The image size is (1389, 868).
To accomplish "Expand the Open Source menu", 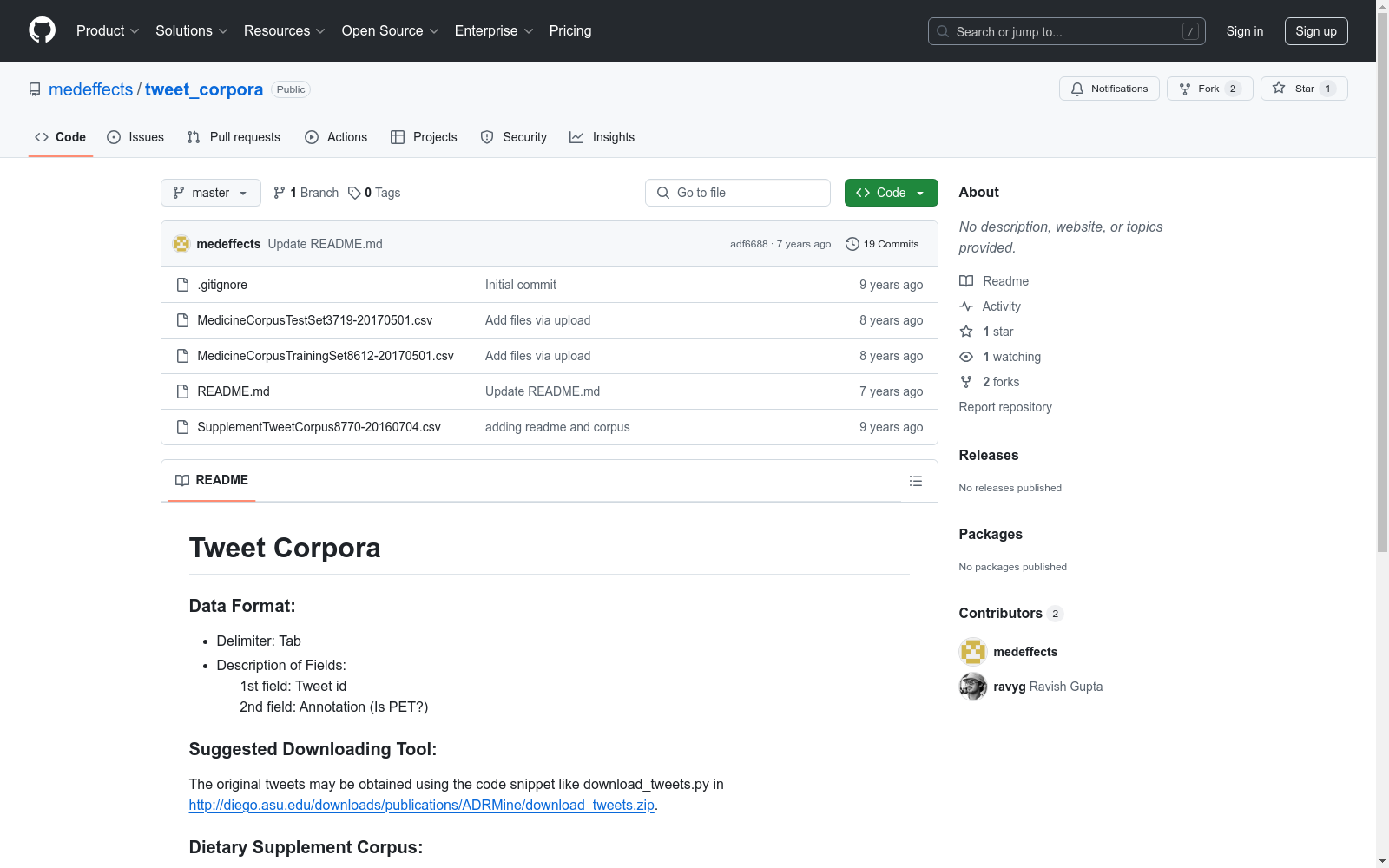I will 391,31.
